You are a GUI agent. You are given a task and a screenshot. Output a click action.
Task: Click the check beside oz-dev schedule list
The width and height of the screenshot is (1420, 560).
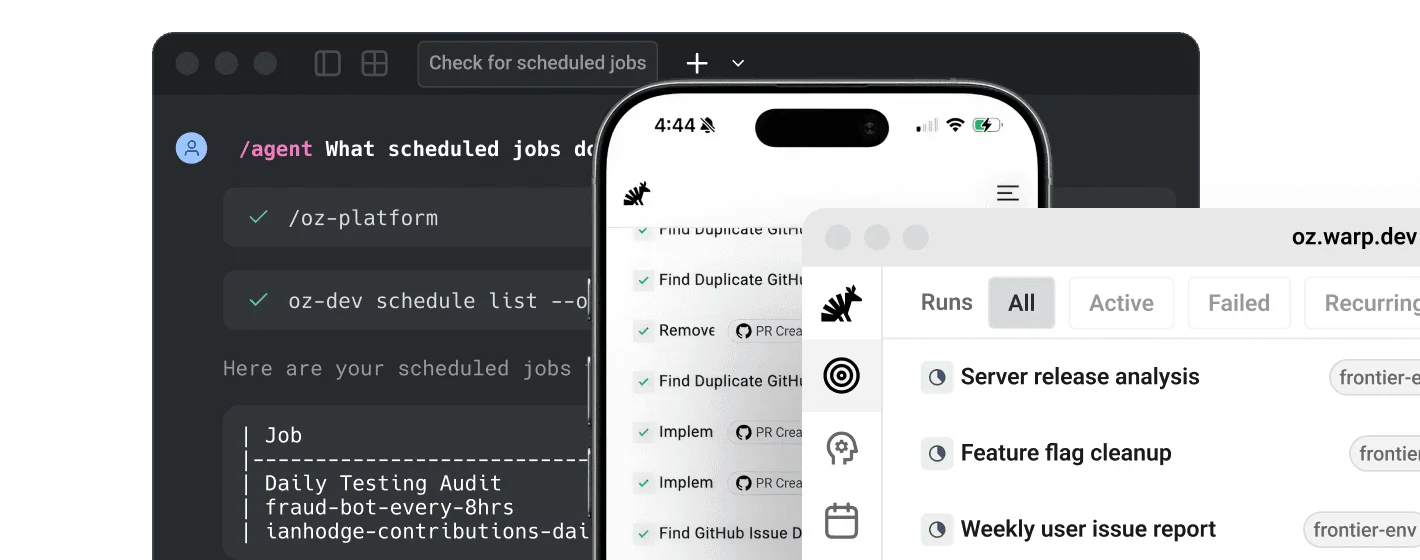259,300
